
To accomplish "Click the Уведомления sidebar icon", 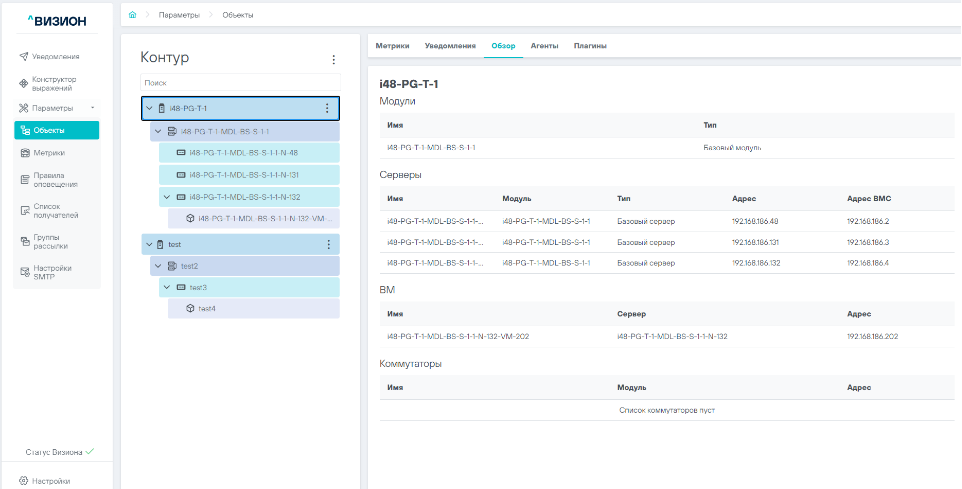I will pyautogui.click(x=25, y=56).
